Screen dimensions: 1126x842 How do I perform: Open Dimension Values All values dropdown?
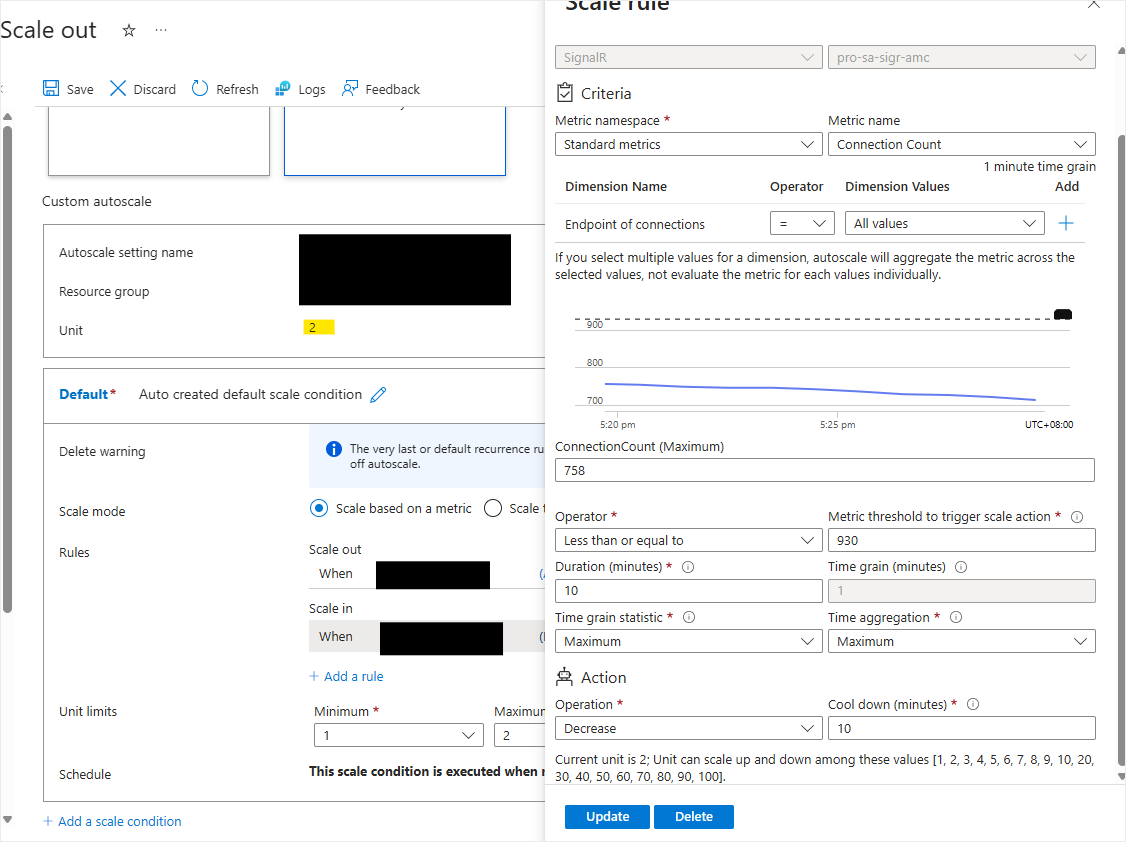[944, 223]
